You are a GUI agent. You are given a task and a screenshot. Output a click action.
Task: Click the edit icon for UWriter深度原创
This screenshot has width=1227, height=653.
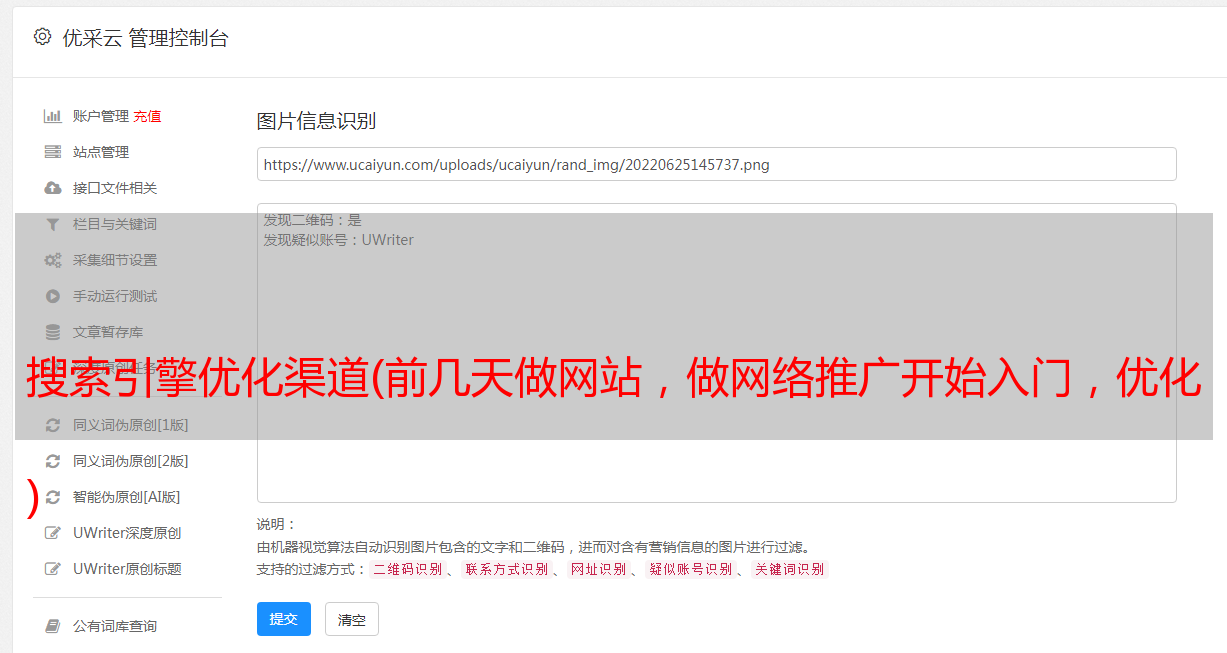point(53,533)
